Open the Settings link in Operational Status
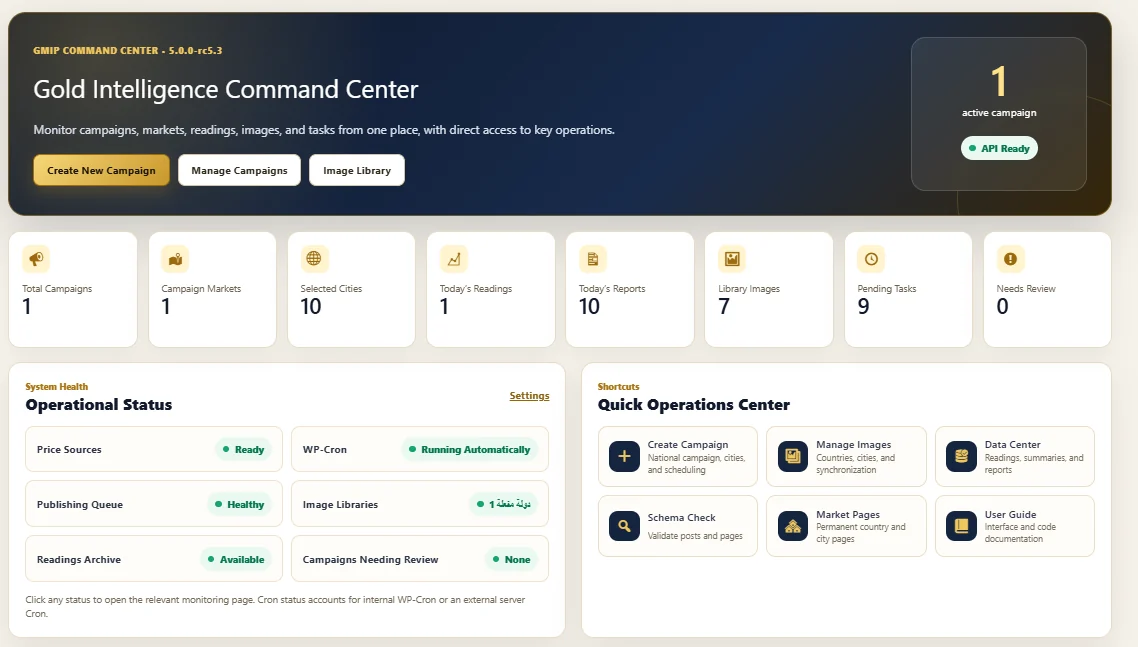The image size is (1138, 647). 529,396
